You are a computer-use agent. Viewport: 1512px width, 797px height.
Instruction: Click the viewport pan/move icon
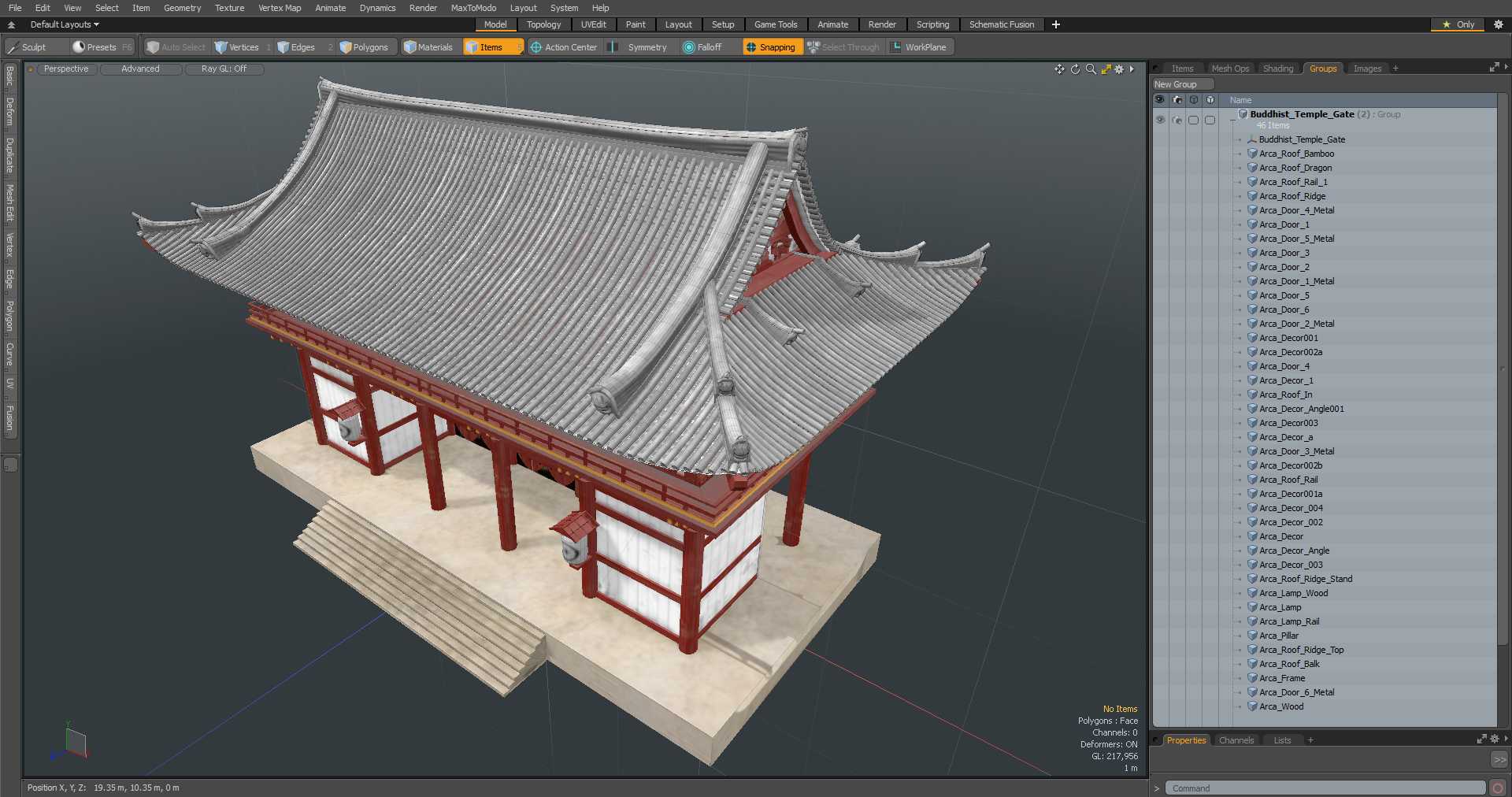[1059, 69]
